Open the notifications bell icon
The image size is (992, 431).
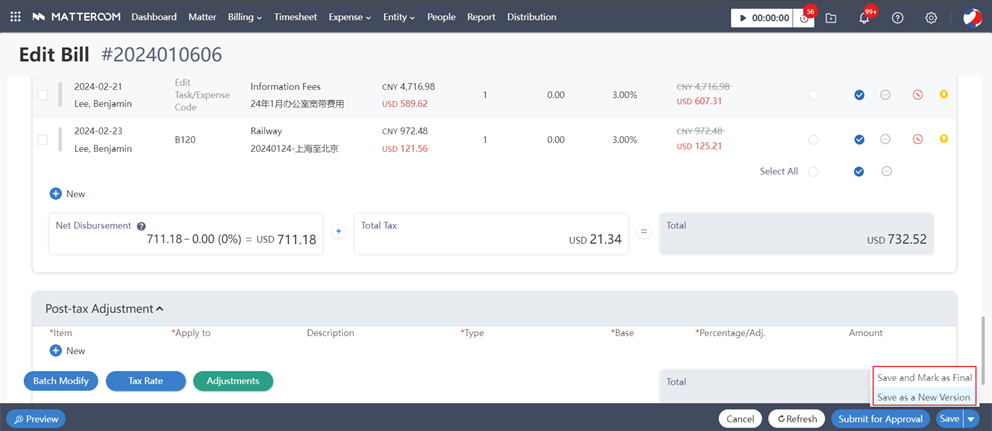(x=864, y=18)
